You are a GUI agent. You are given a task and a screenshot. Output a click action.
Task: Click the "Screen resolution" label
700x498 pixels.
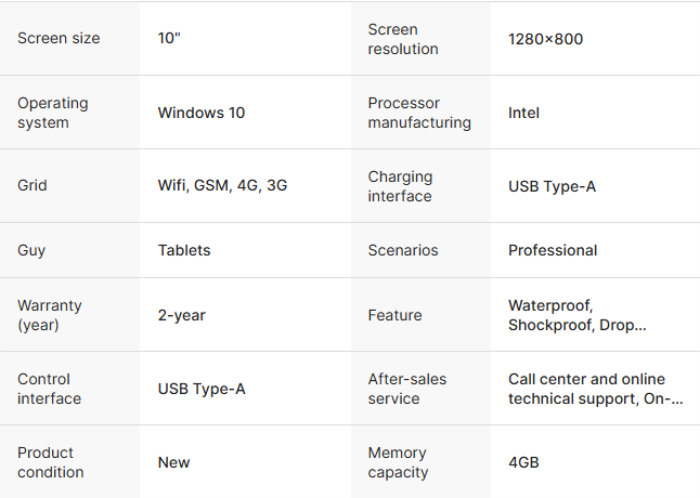pos(403,39)
